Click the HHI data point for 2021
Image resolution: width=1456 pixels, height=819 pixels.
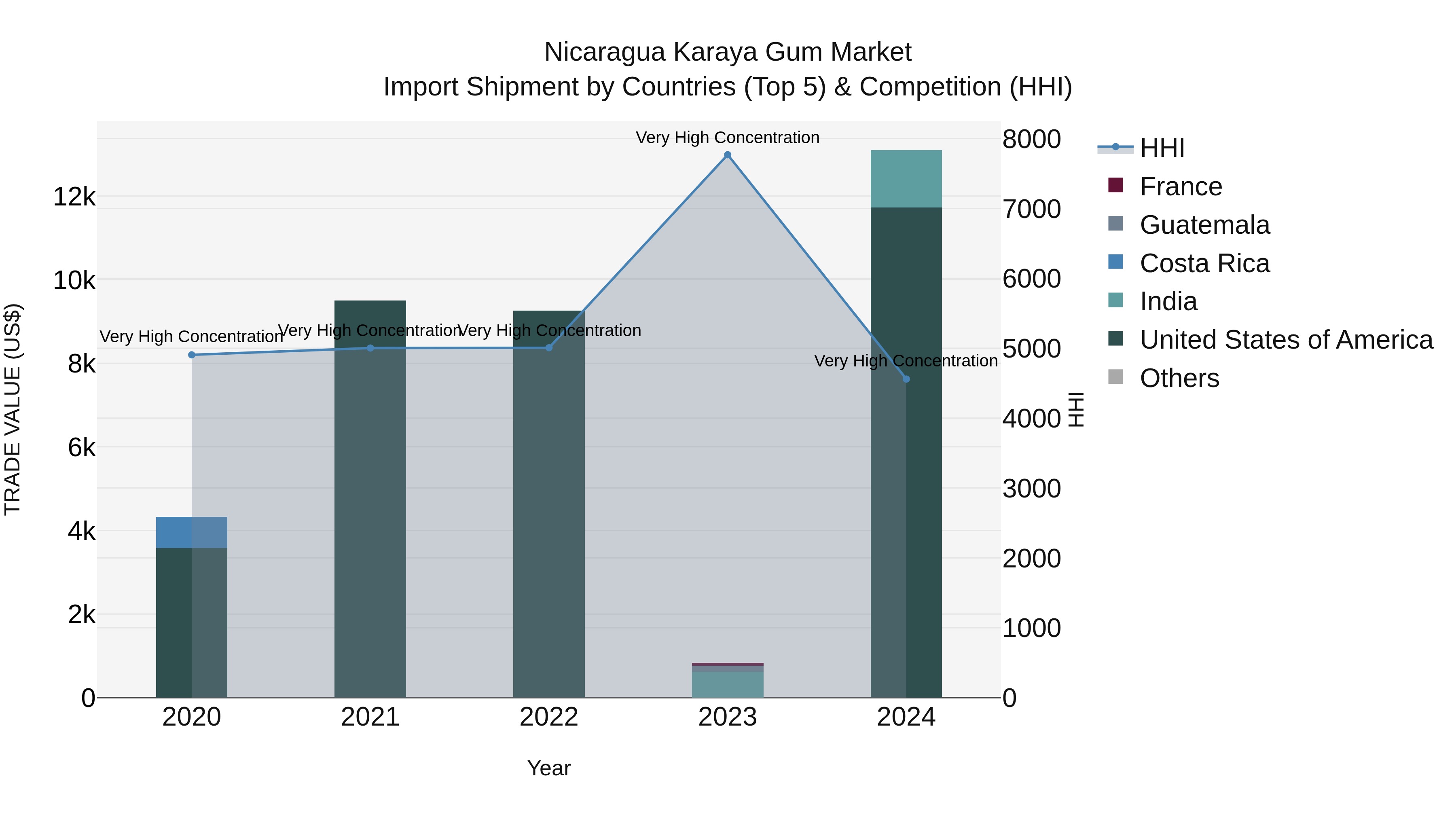pos(370,348)
